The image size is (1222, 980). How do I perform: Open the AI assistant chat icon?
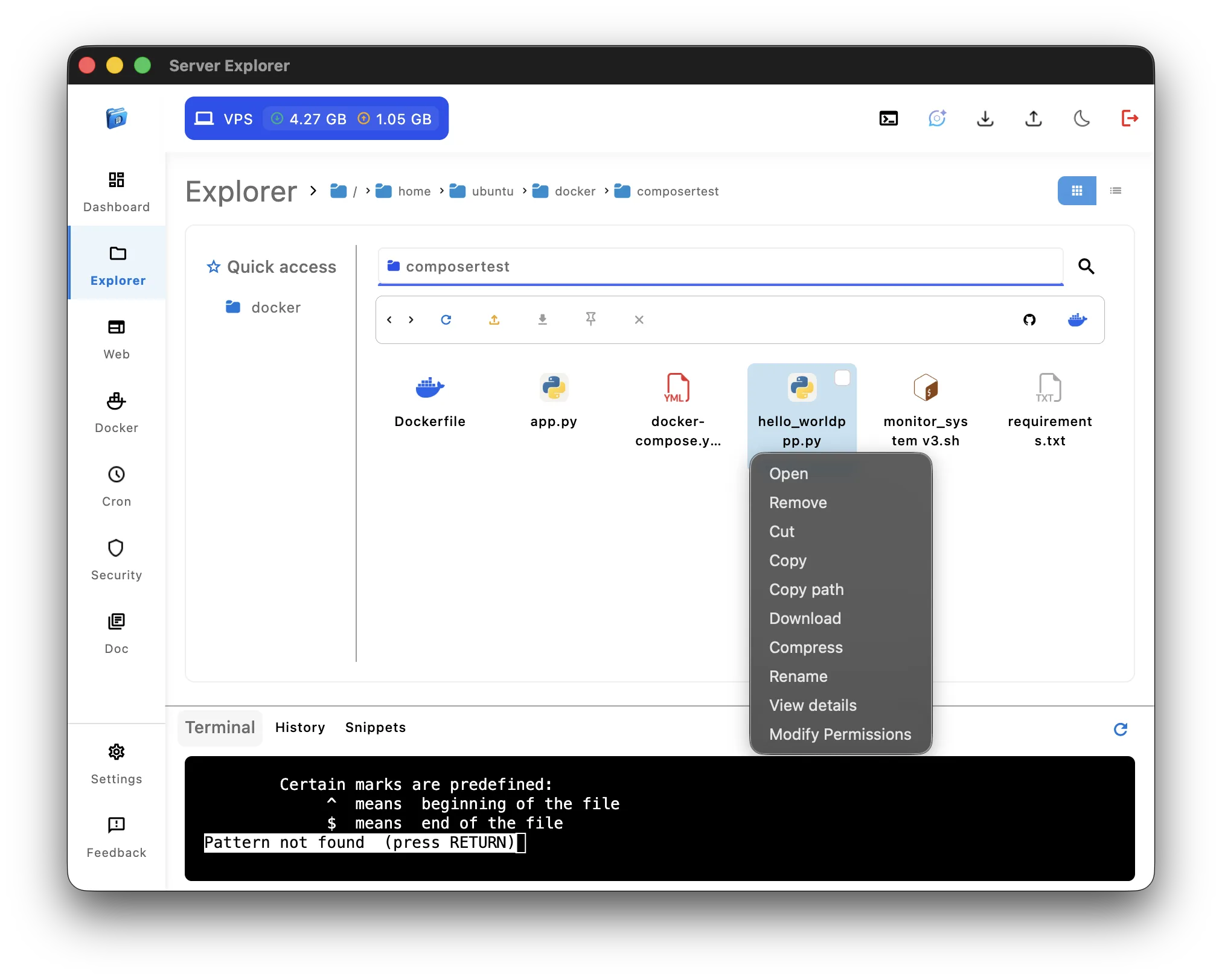tap(936, 118)
